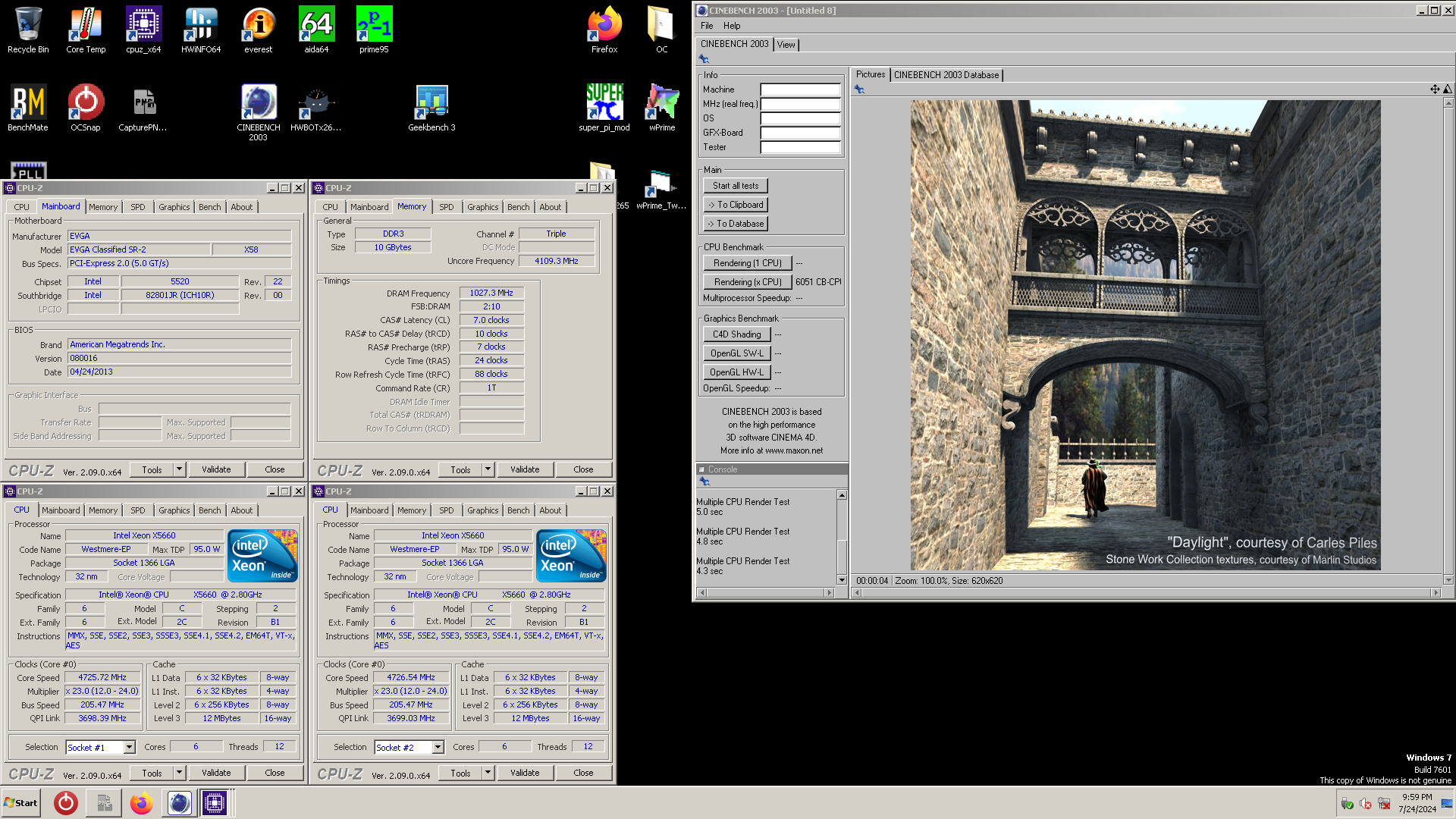
Task: Click the CPU-Z chip icon in taskbar
Action: pos(215,803)
